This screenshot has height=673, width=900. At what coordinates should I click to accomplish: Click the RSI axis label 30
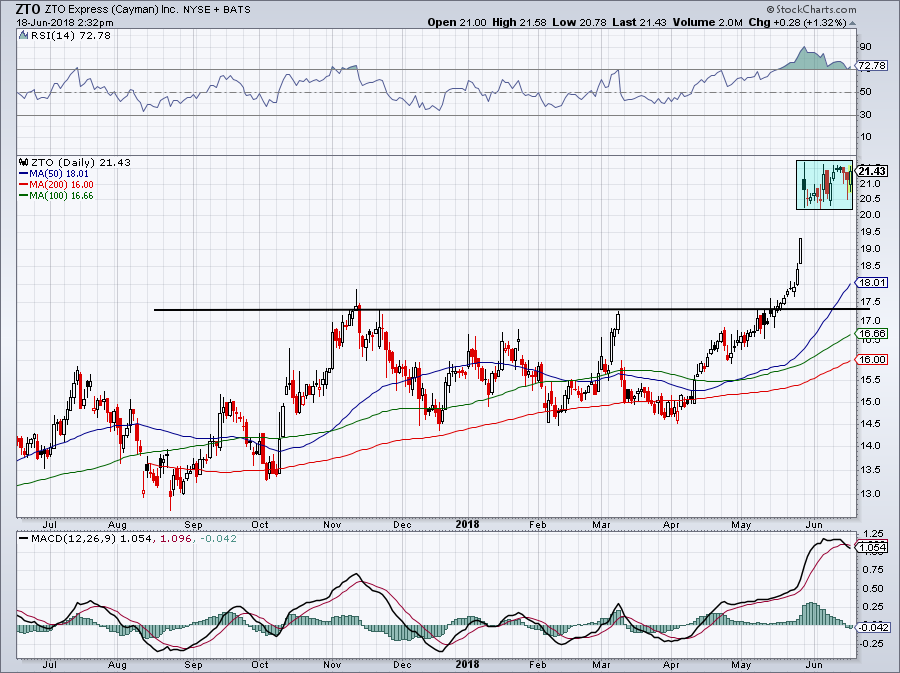click(866, 115)
